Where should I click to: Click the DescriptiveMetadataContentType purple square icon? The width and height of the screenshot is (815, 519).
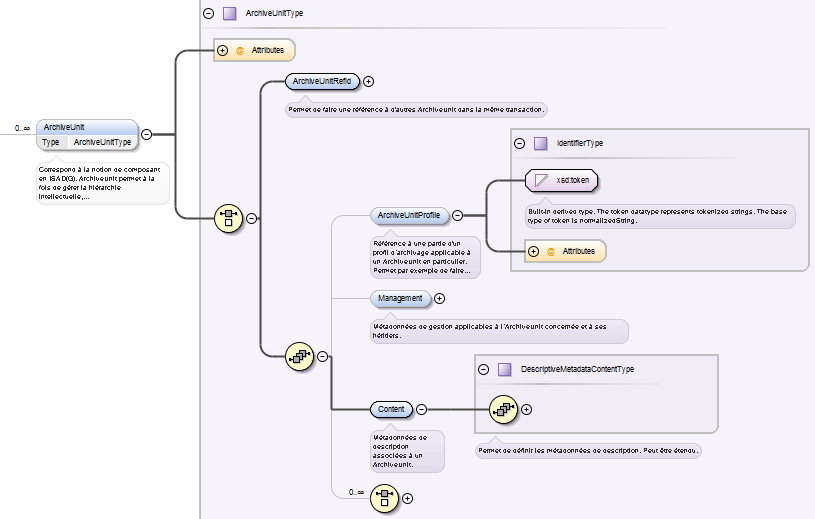click(x=505, y=369)
